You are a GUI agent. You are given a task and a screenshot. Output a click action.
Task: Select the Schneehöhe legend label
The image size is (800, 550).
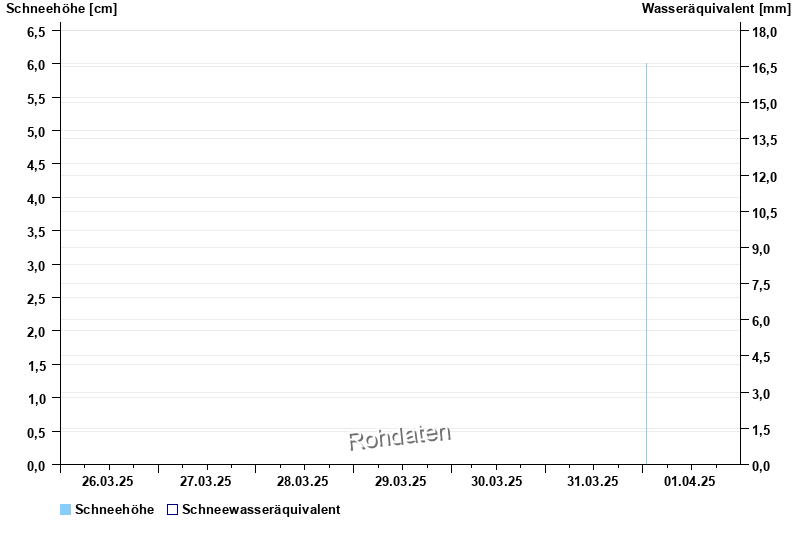[x=114, y=510]
